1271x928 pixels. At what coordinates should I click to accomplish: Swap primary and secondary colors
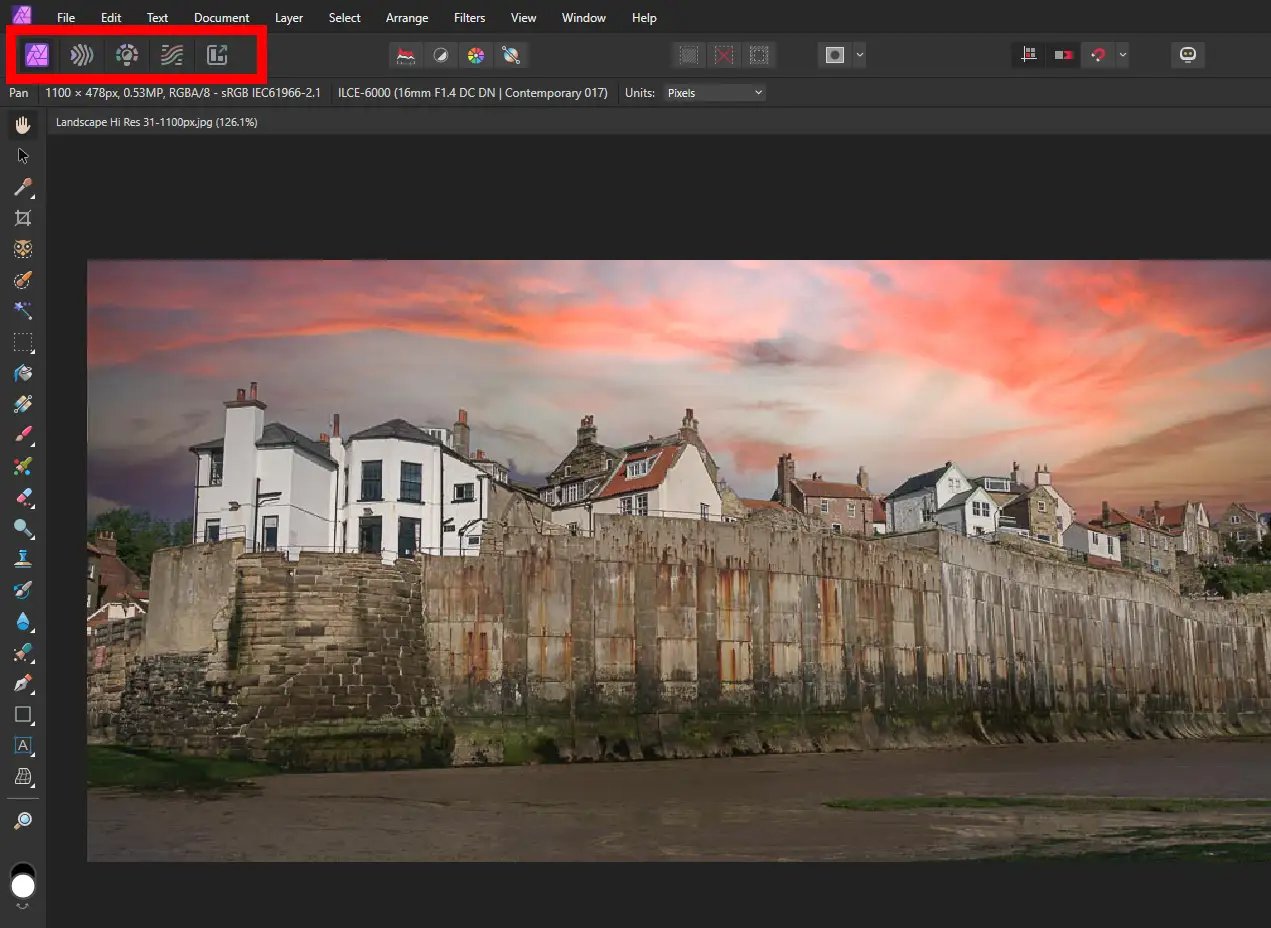point(23,906)
